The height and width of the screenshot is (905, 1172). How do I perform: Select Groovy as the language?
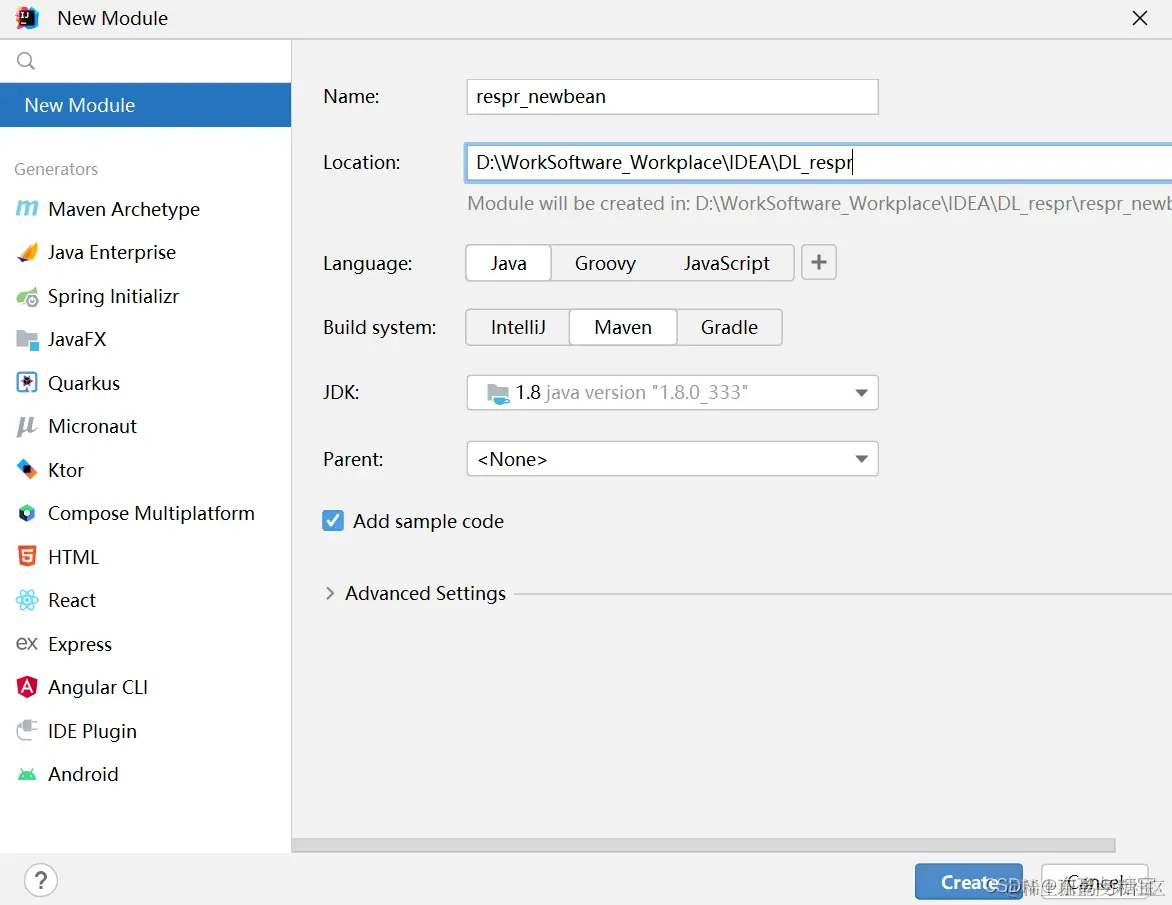coord(605,263)
